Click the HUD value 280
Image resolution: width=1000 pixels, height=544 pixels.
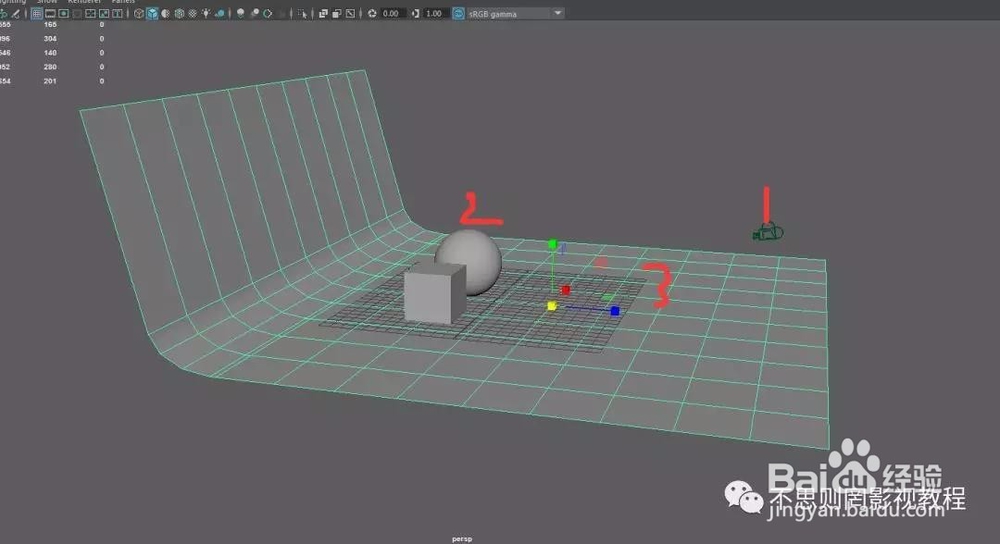point(50,67)
